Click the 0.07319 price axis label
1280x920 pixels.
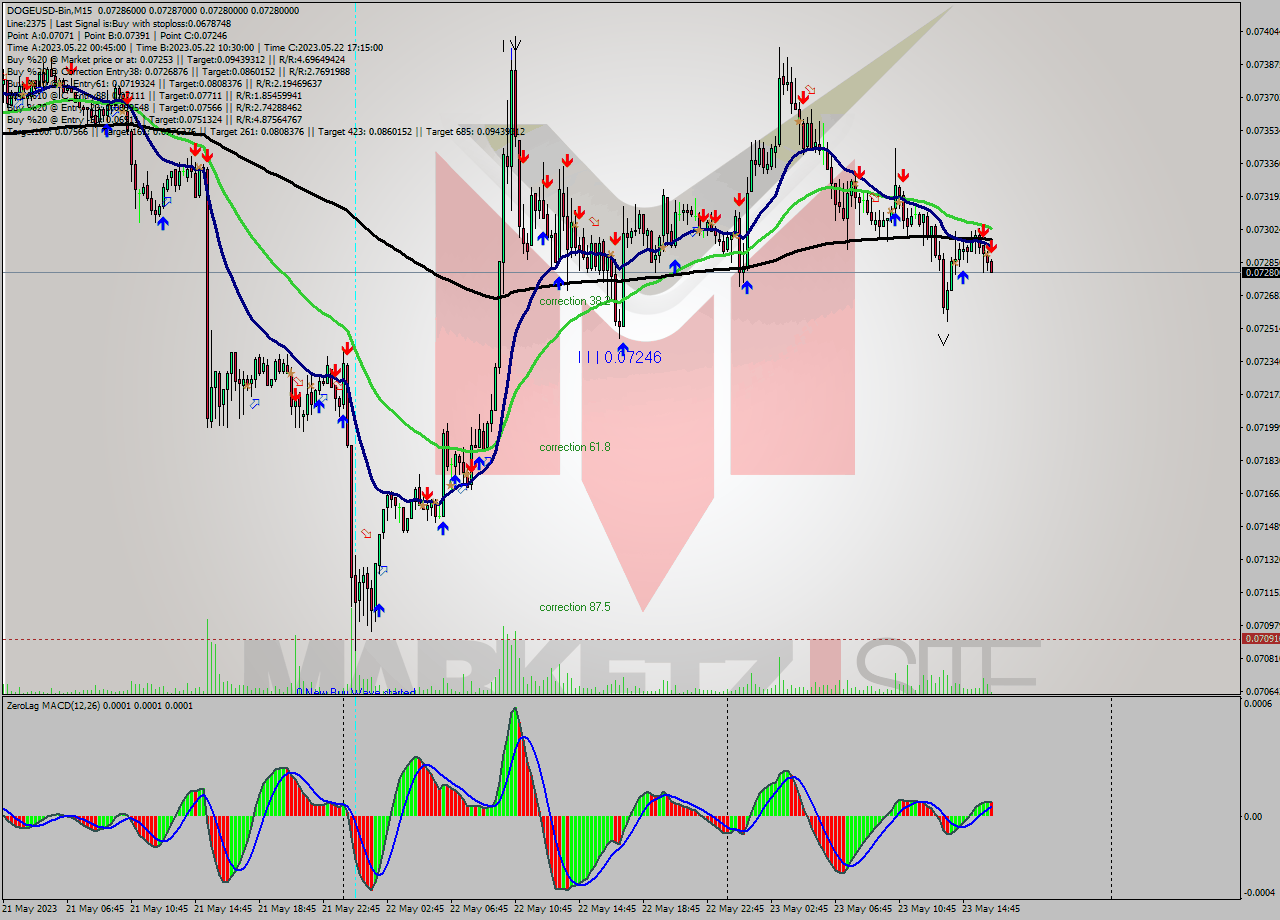(x=1261, y=196)
